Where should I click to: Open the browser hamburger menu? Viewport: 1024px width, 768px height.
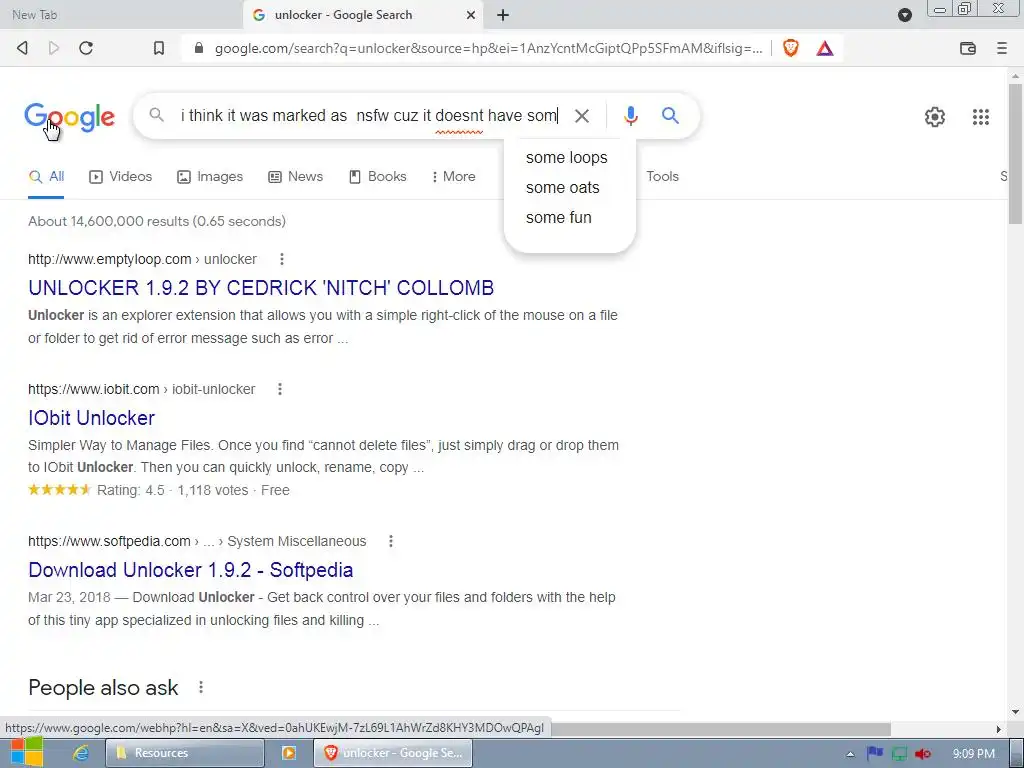tap(1002, 48)
